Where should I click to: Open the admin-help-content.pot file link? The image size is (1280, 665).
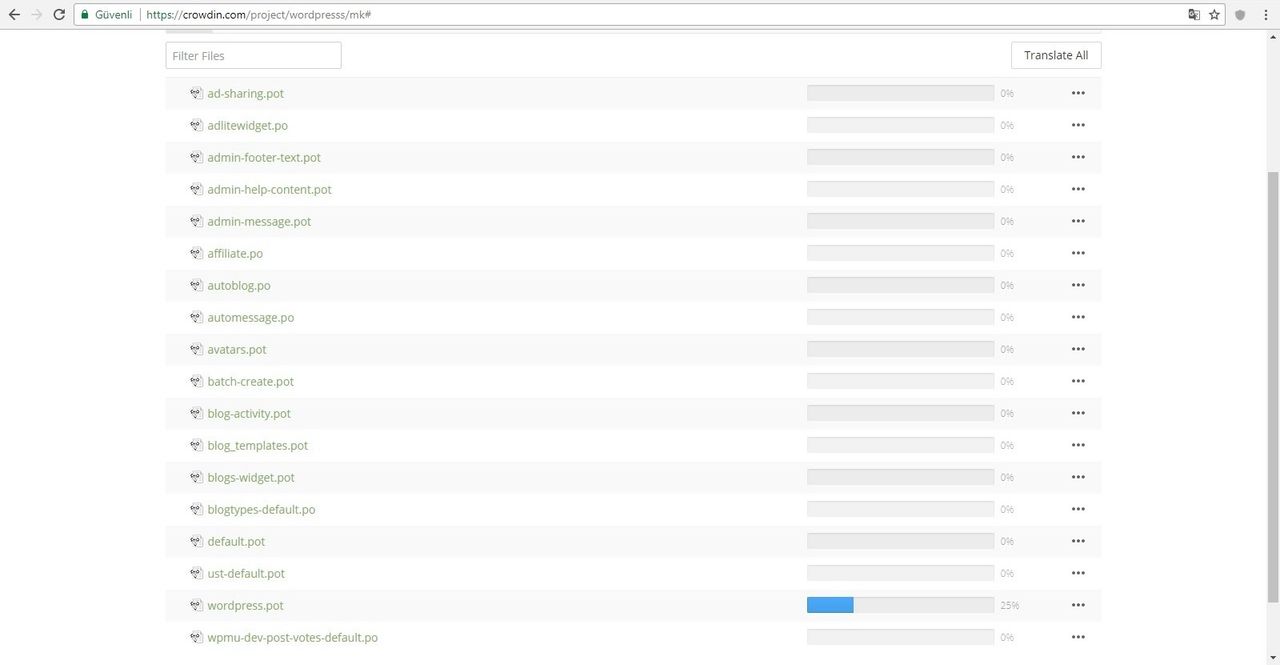pyautogui.click(x=269, y=189)
